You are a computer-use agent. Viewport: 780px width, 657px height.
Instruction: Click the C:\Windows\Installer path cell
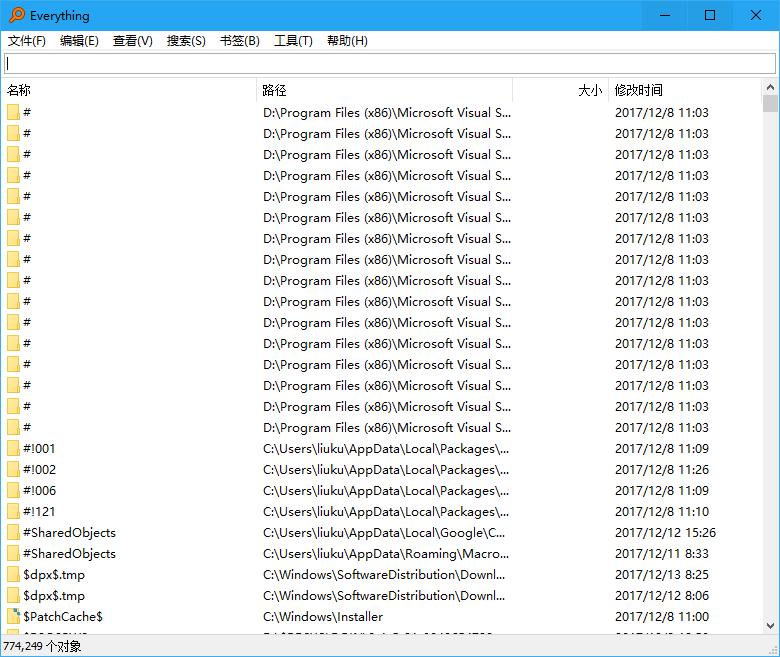(x=323, y=617)
